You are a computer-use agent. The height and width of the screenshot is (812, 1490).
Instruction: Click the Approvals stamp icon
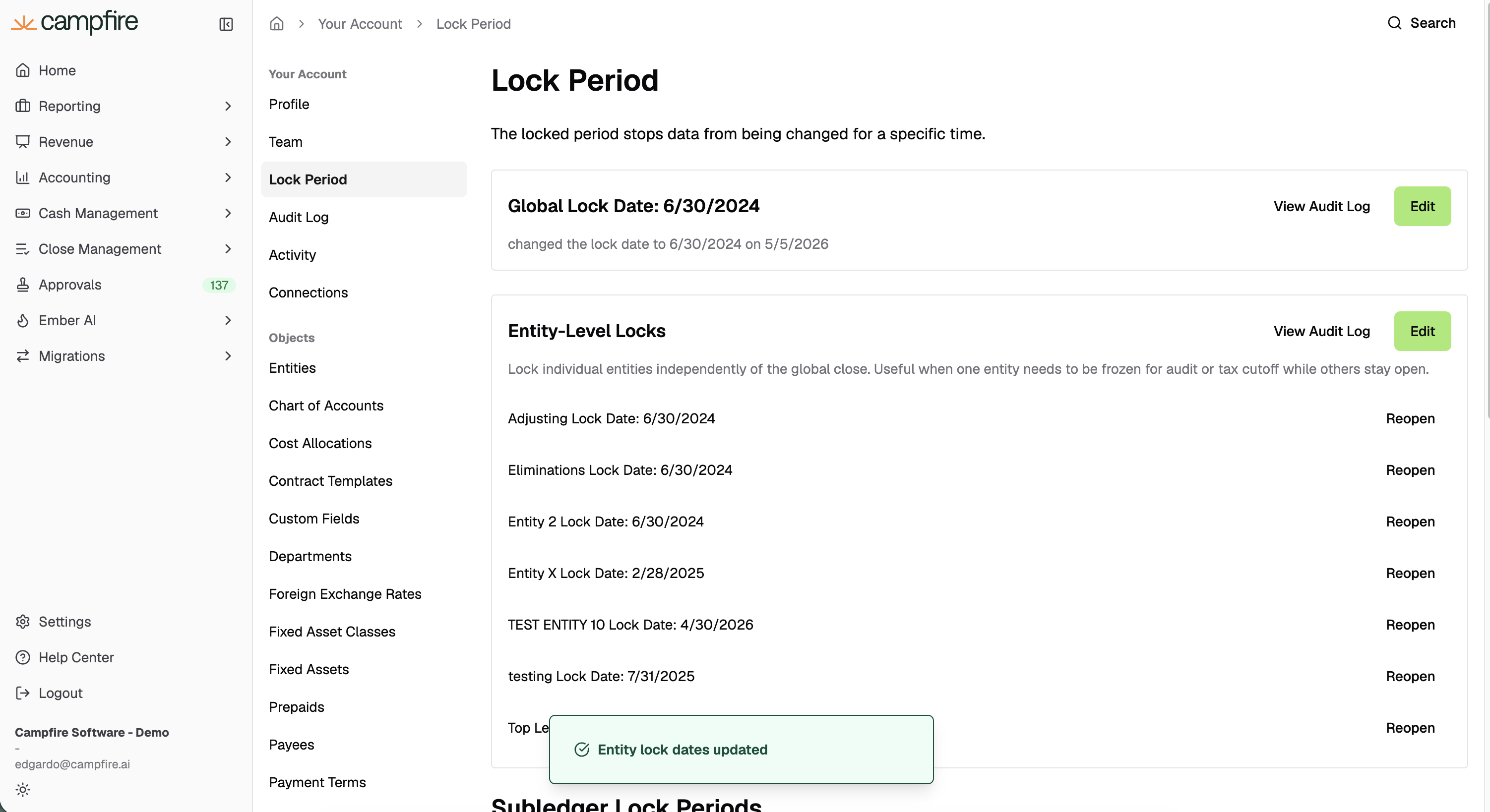click(x=22, y=285)
